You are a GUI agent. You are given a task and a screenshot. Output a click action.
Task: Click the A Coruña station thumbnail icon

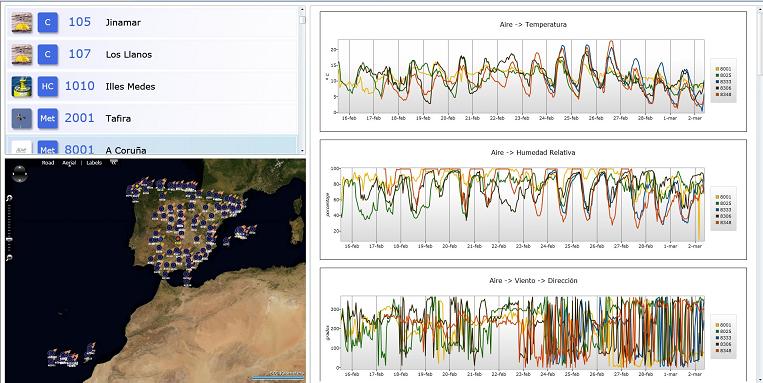point(21,148)
